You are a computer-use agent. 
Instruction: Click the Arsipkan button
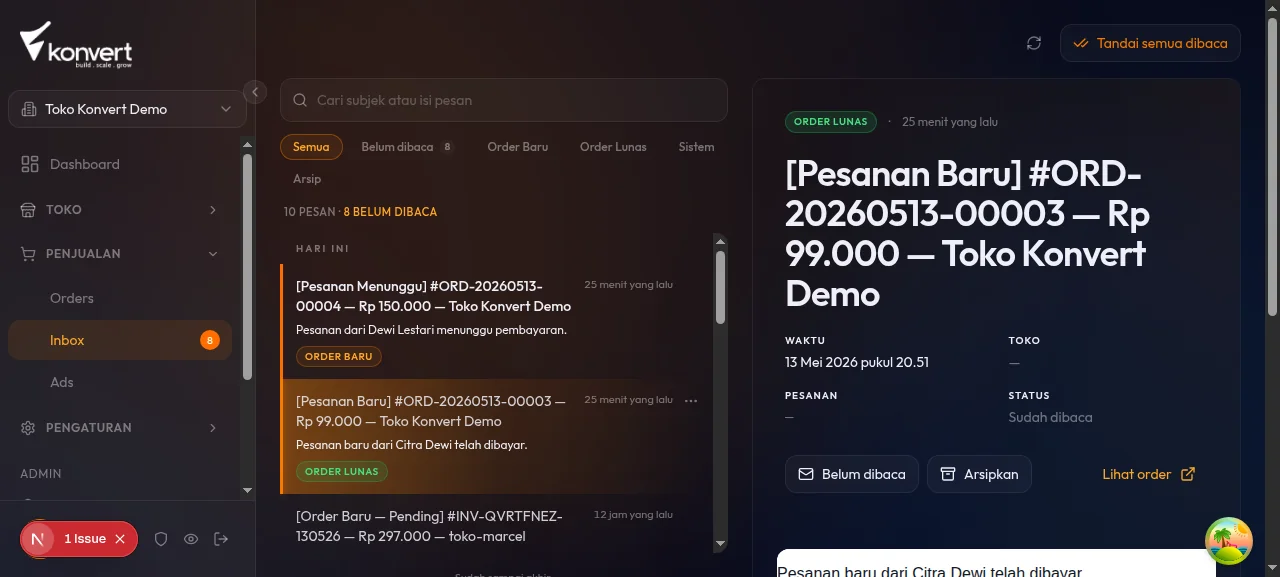(x=979, y=474)
